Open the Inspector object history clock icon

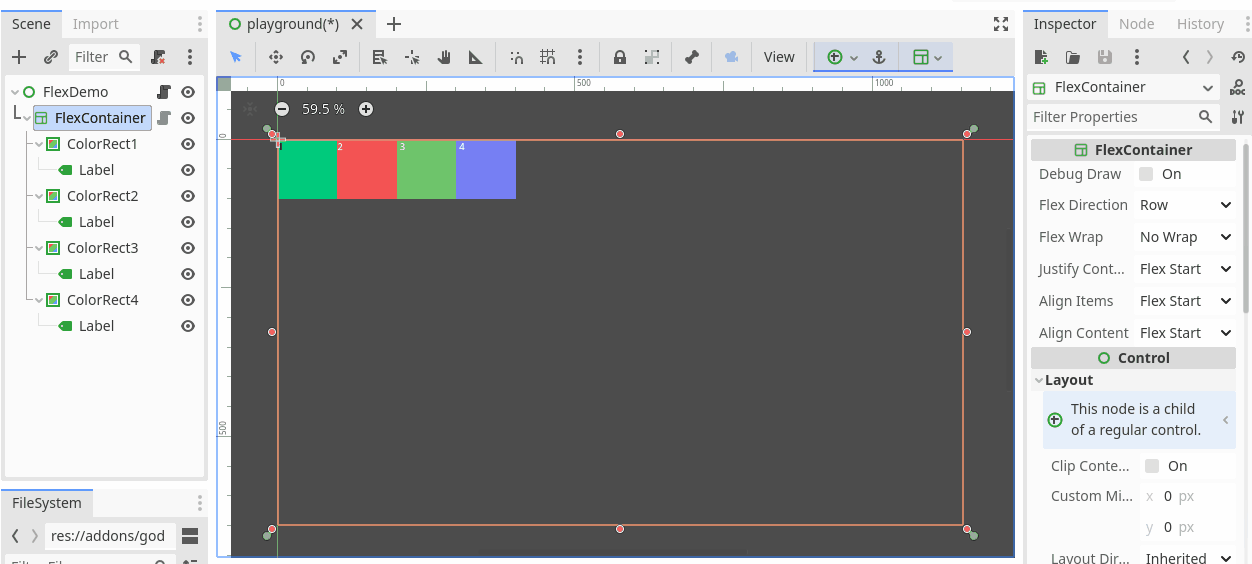coord(1238,57)
